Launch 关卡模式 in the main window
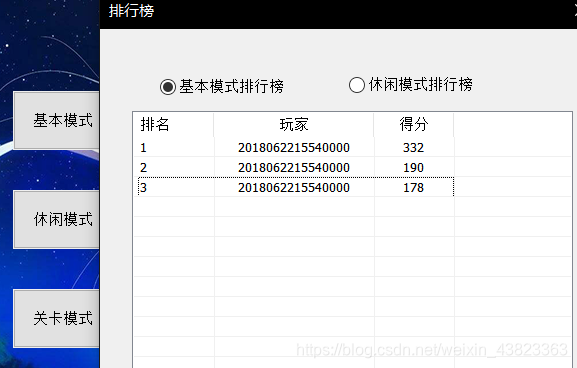The image size is (577, 368). (56, 318)
